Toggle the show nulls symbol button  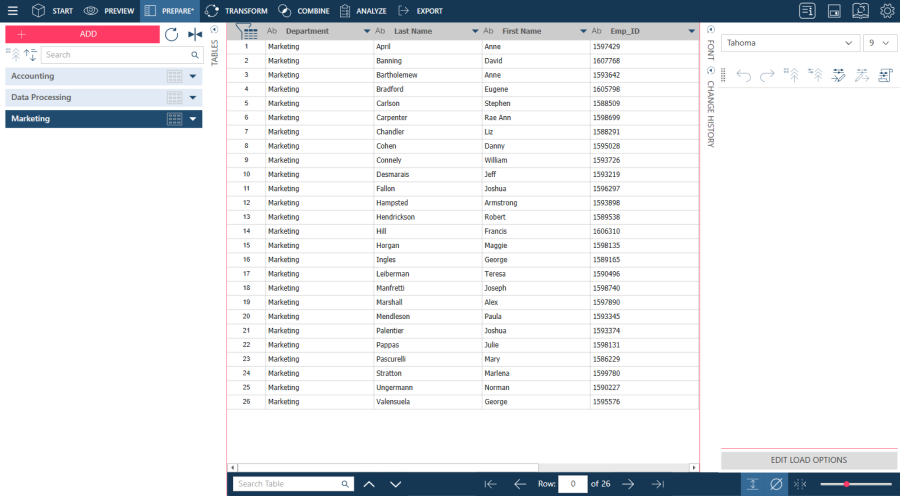pos(776,484)
